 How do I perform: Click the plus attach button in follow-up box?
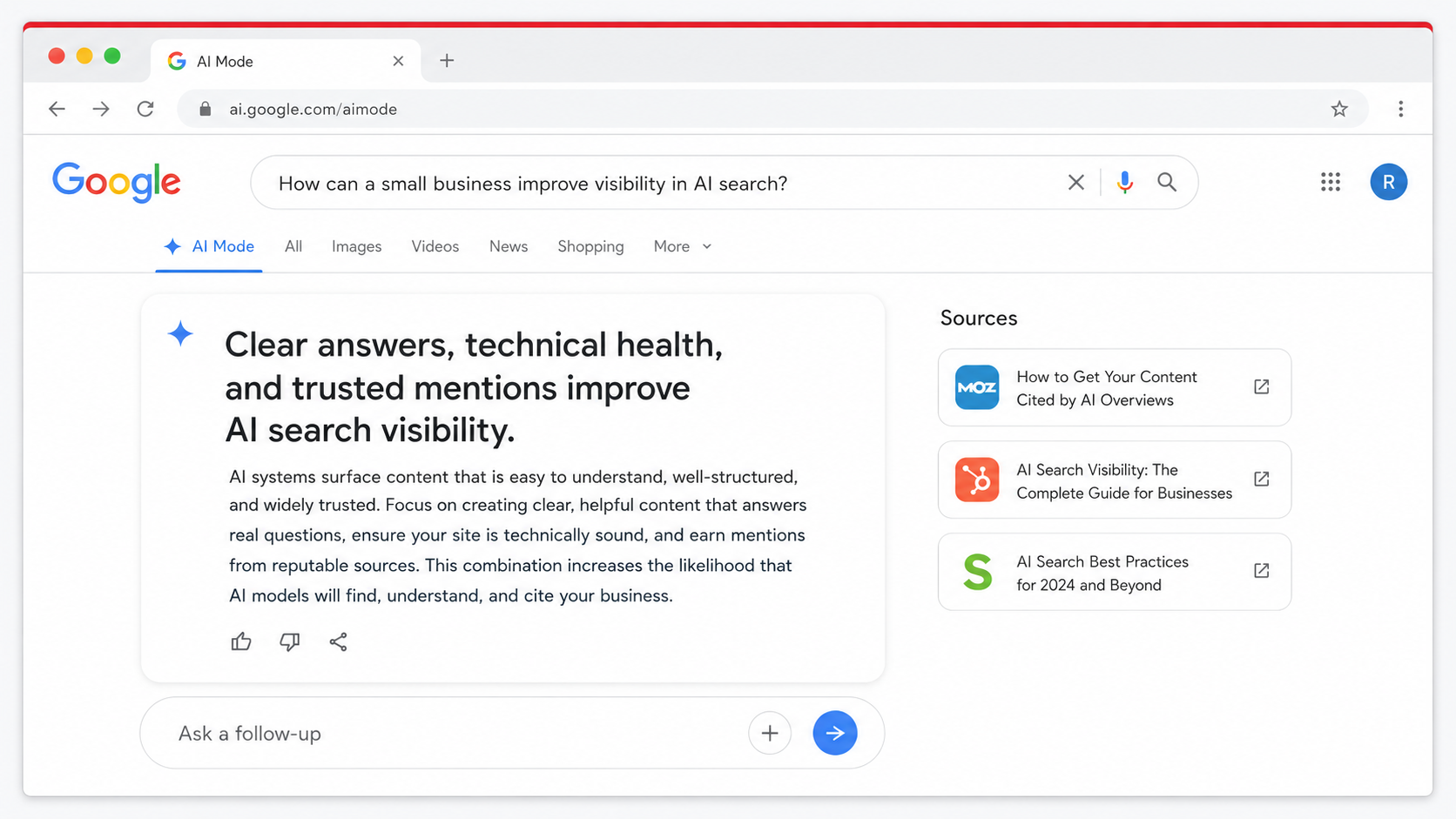point(770,733)
